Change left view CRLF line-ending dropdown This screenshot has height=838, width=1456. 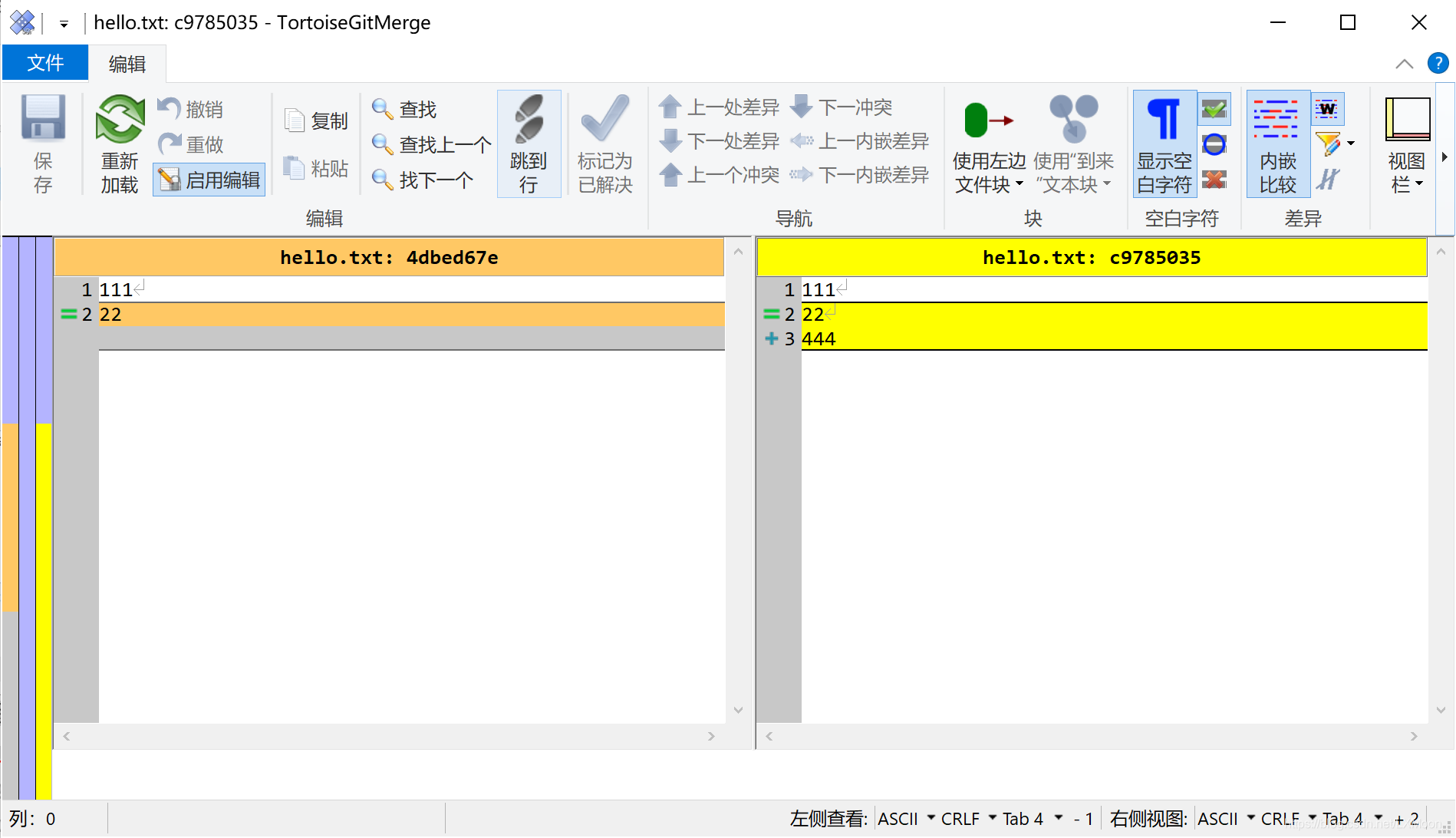969,819
